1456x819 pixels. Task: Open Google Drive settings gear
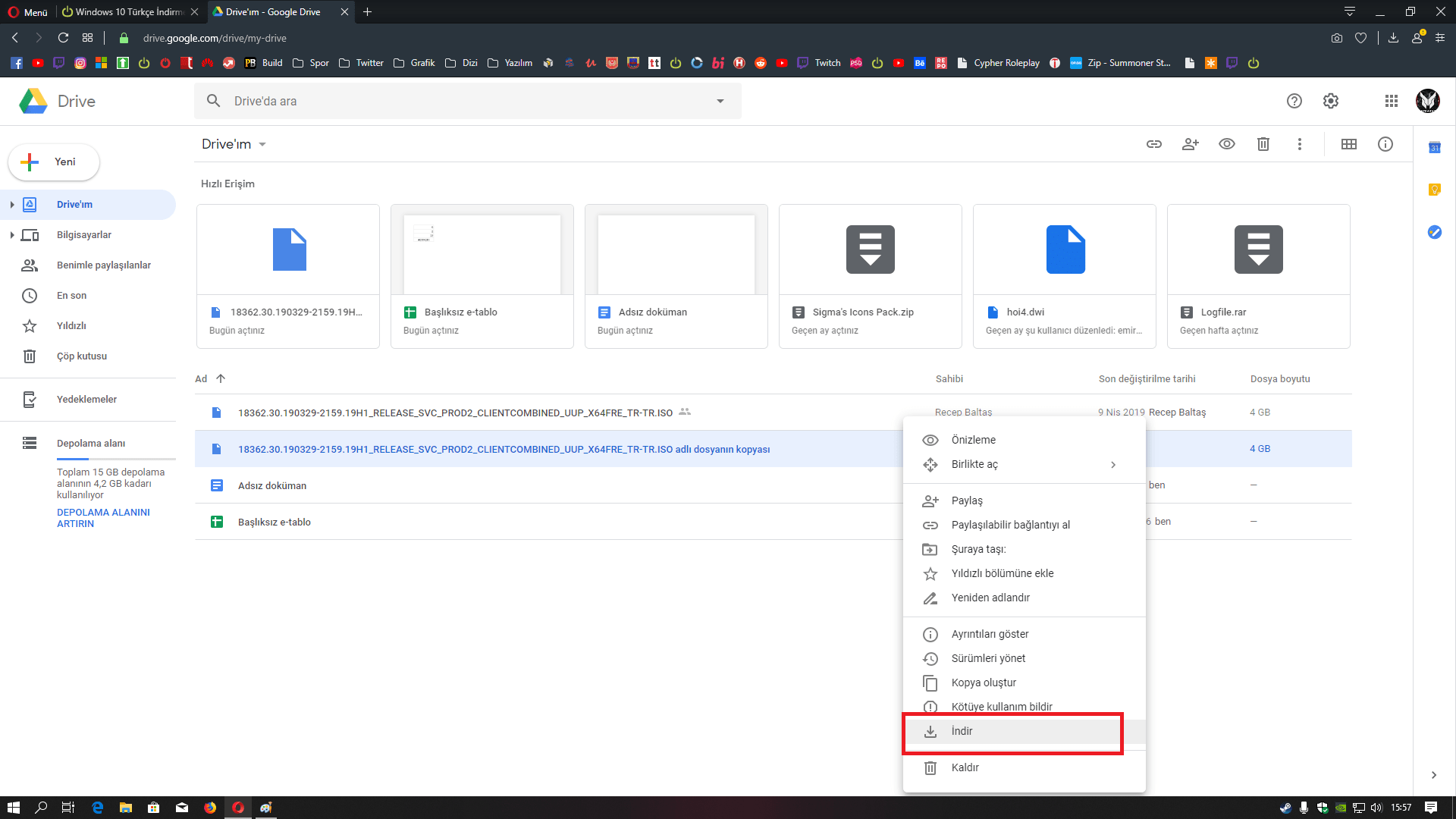pyautogui.click(x=1330, y=101)
